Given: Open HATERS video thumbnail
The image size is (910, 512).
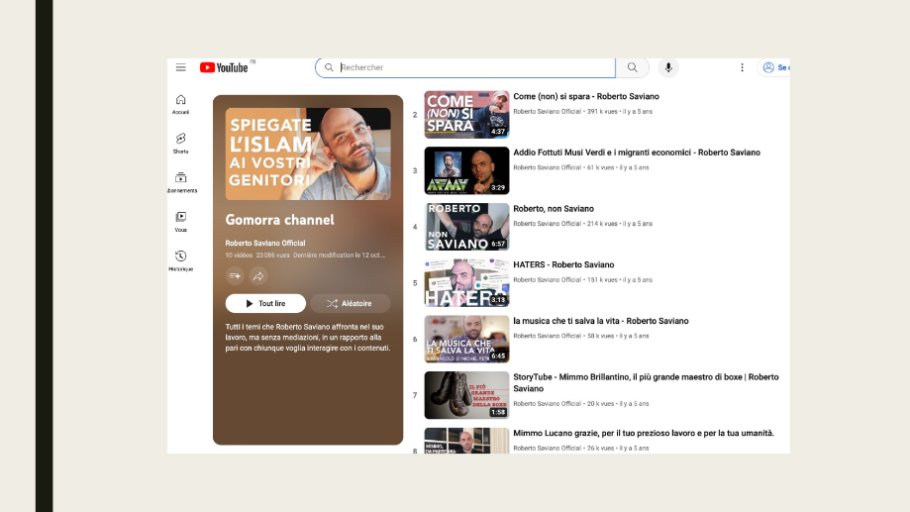Looking at the screenshot, I should click(467, 283).
